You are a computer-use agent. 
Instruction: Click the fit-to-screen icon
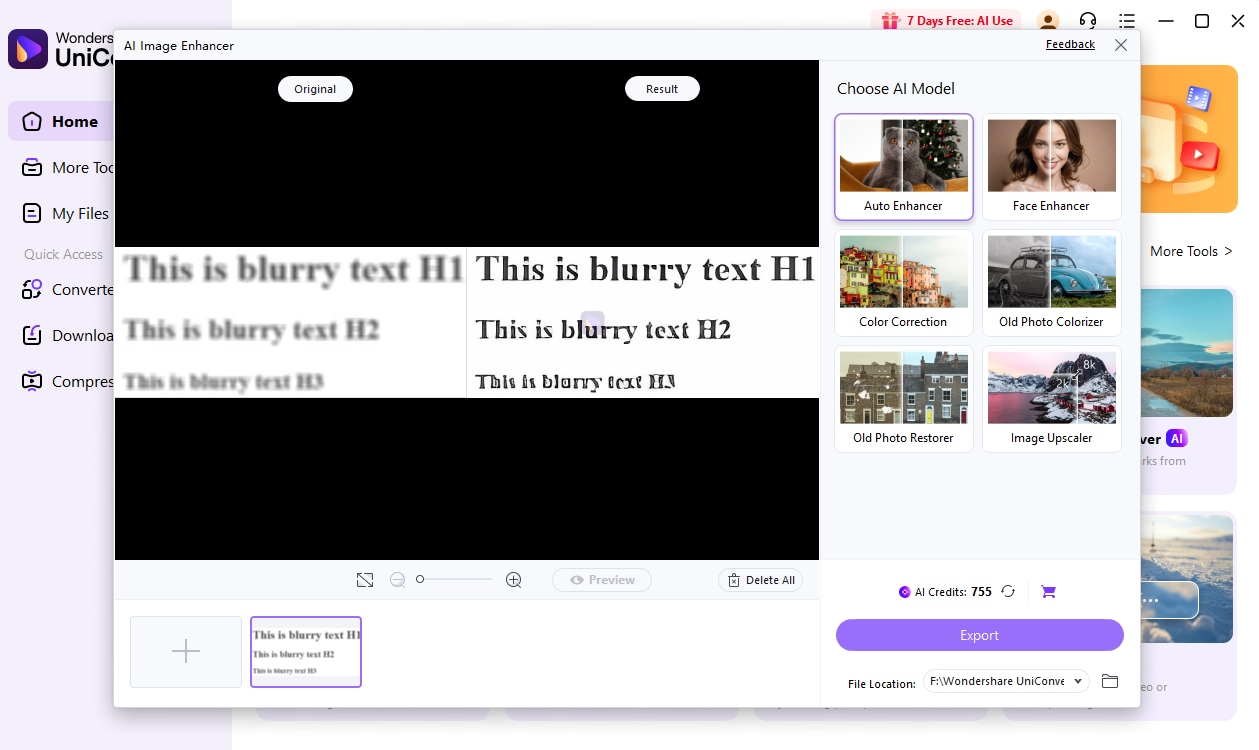coord(365,580)
